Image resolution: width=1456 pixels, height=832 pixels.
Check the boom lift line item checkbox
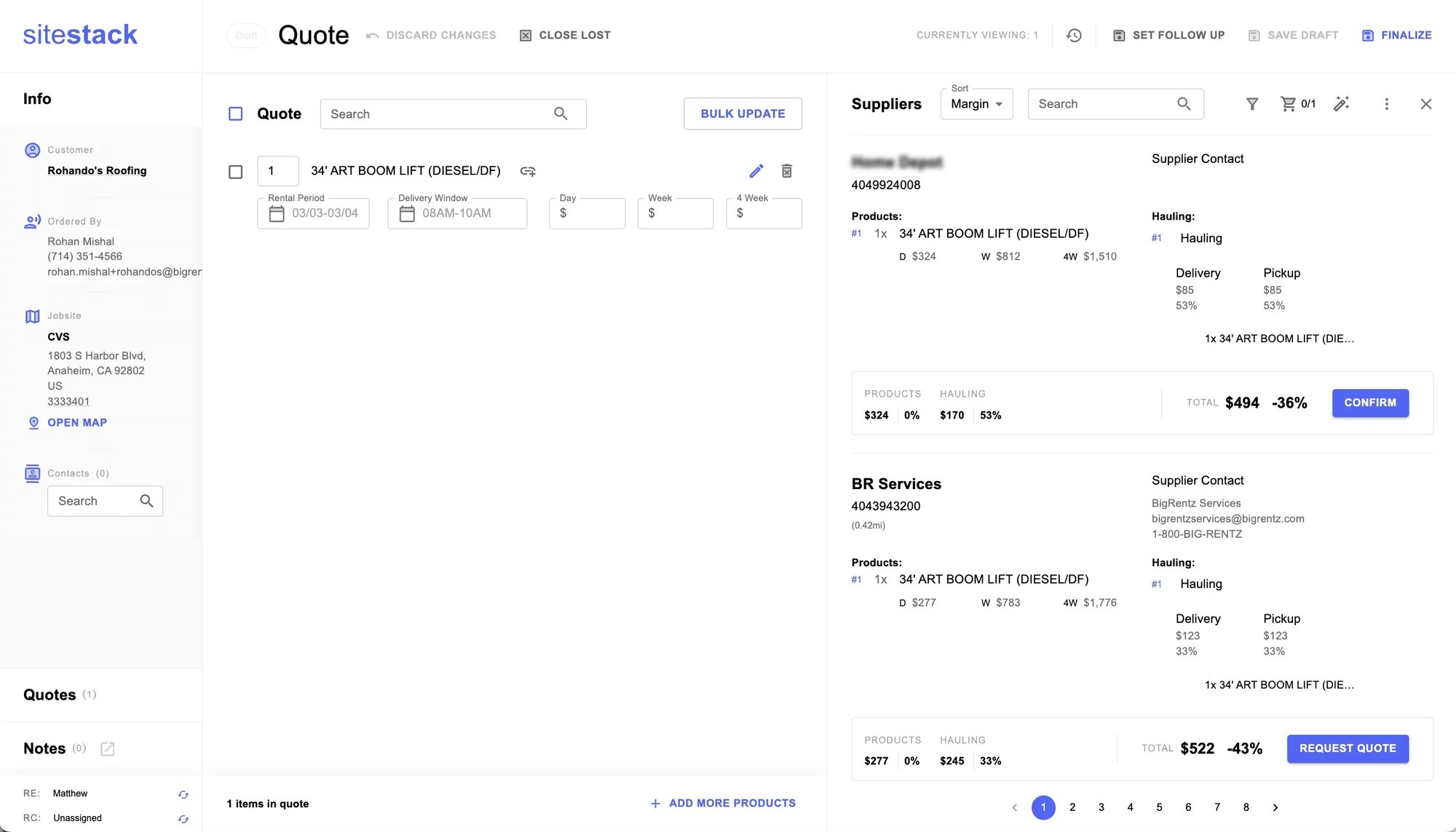tap(235, 172)
